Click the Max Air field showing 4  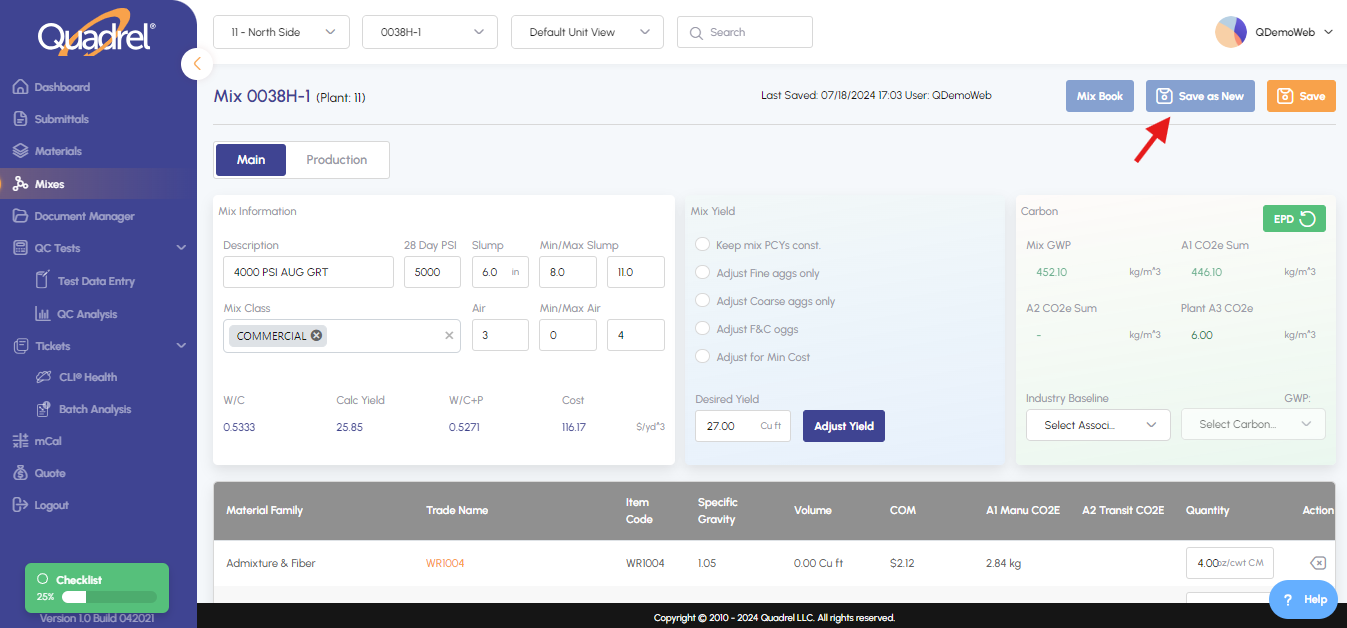(x=636, y=335)
